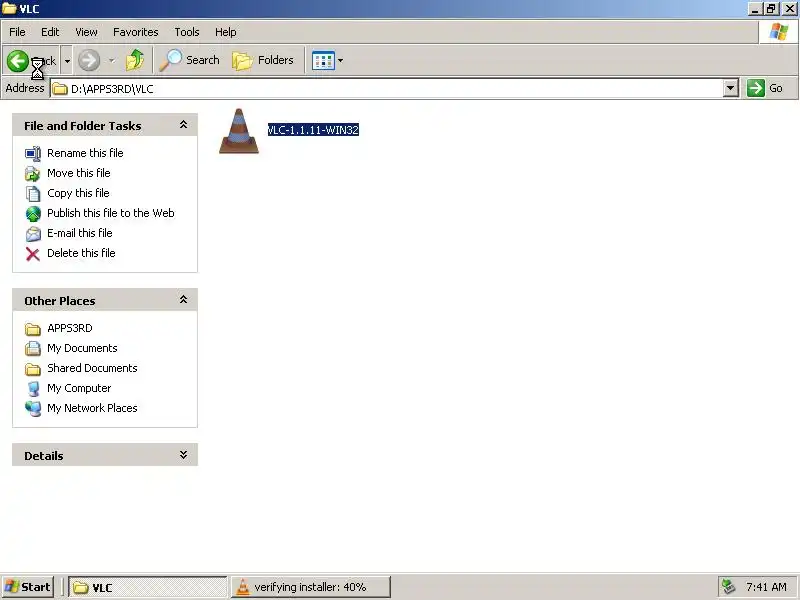Open My Network Places link

coord(92,408)
